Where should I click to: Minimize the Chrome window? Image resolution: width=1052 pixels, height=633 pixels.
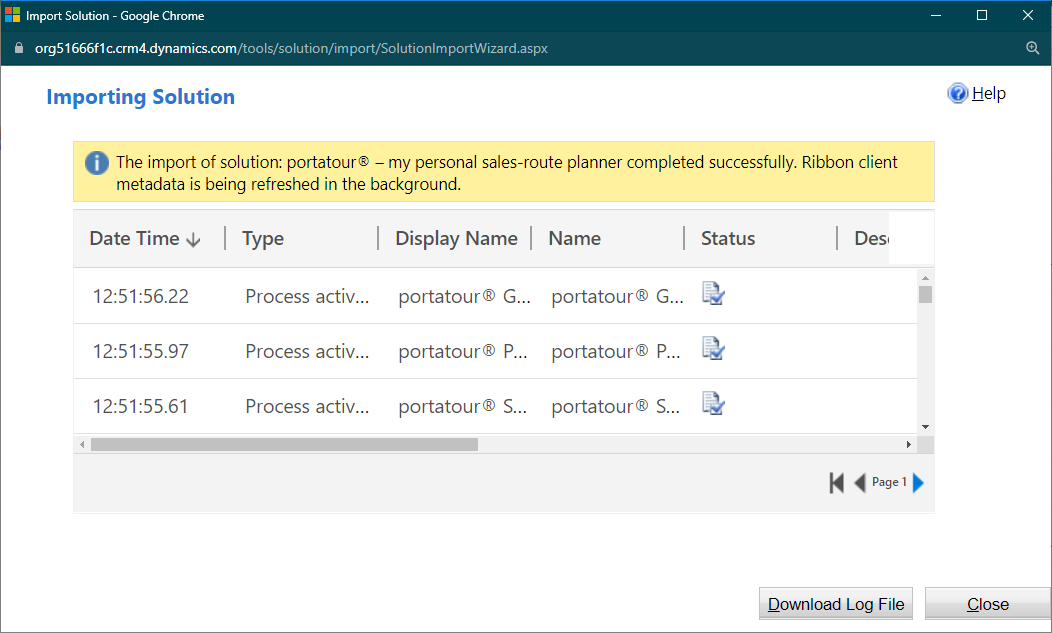coord(936,15)
